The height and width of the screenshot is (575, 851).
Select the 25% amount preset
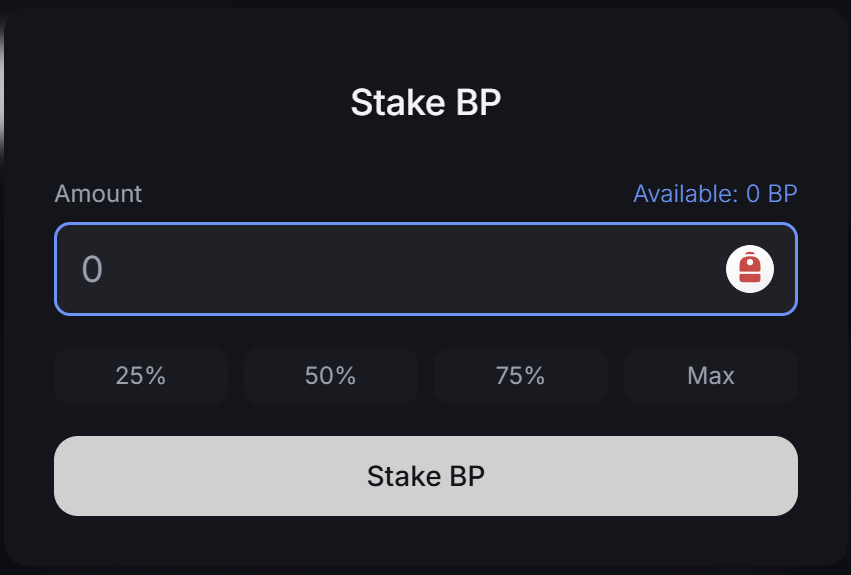tap(141, 376)
